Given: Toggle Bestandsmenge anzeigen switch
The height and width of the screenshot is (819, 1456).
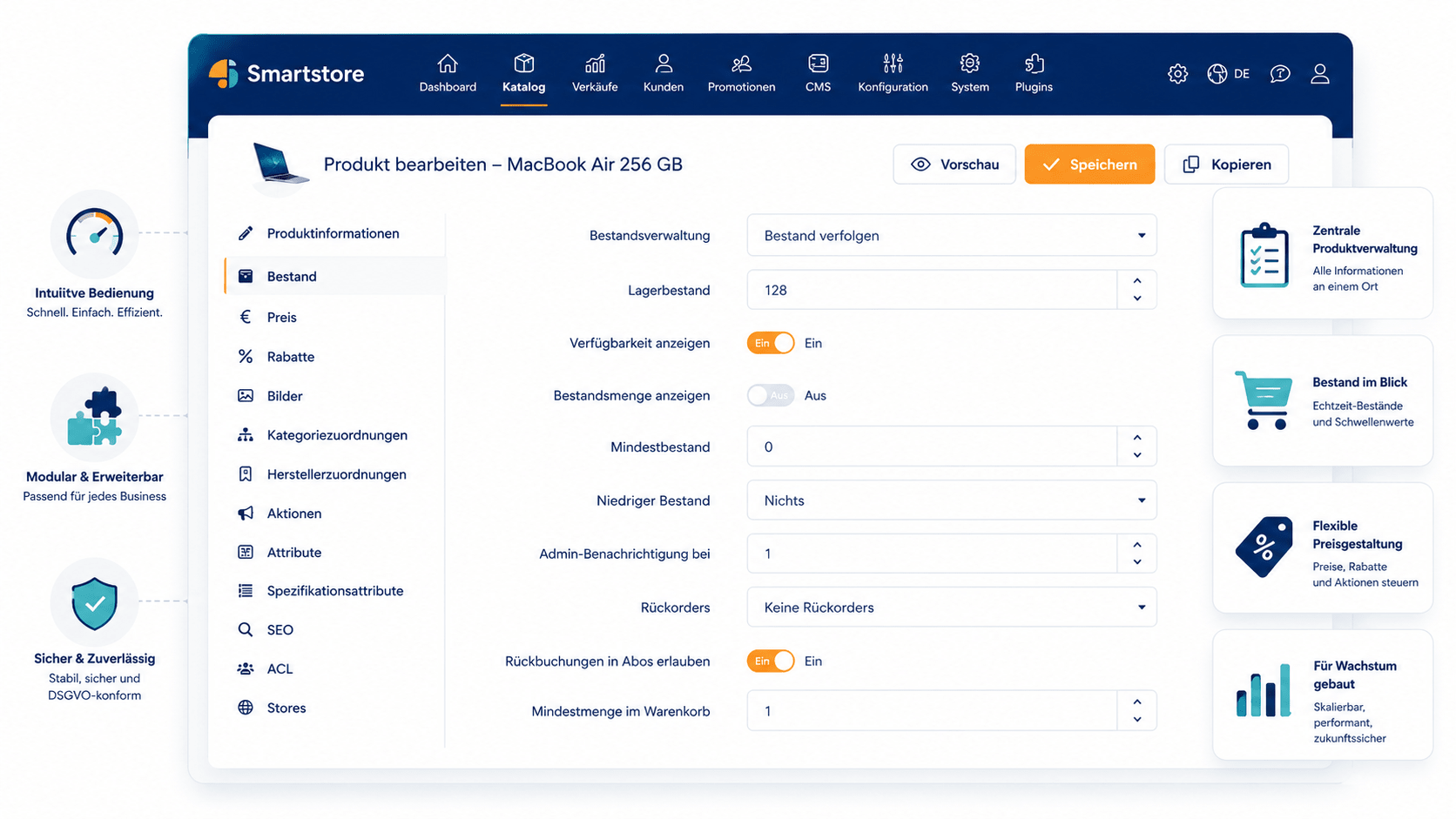Looking at the screenshot, I should pos(771,395).
